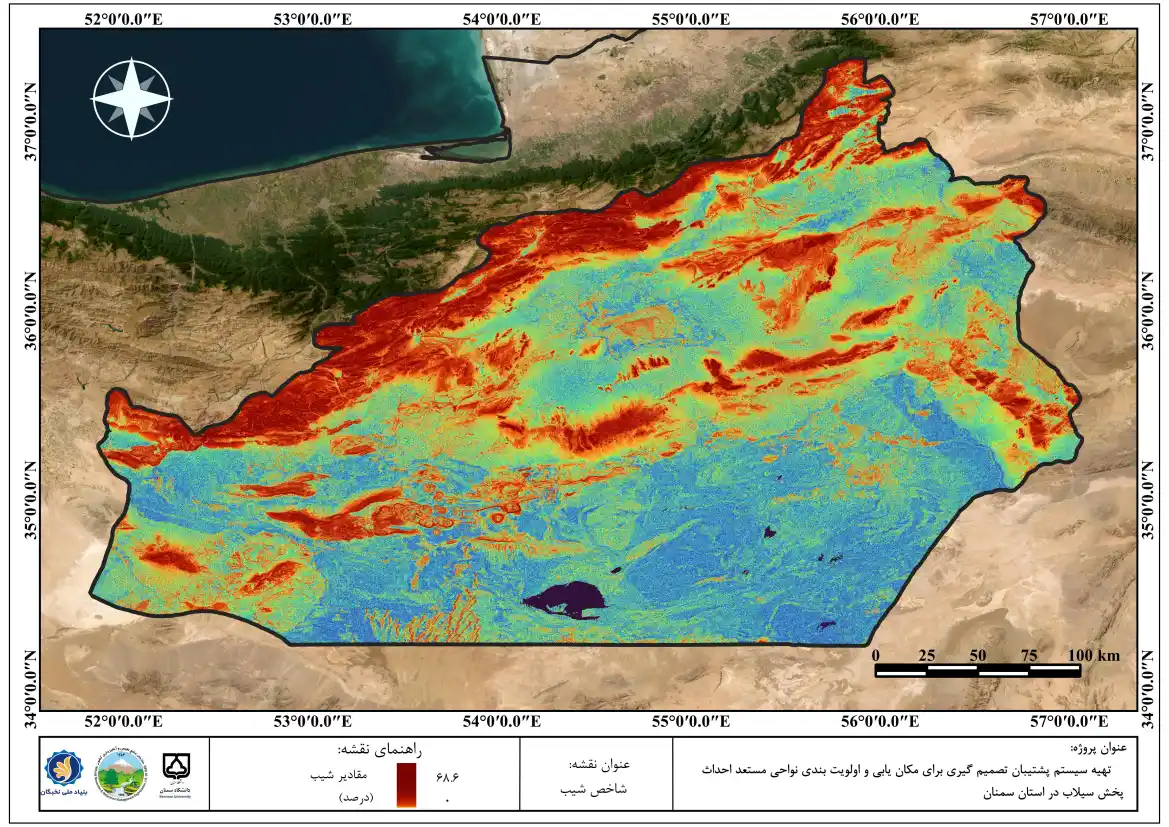Screen dimensions: 1169x827
Task: Click the 57°0'0.0"E label on top edge
Action: 1069,19
